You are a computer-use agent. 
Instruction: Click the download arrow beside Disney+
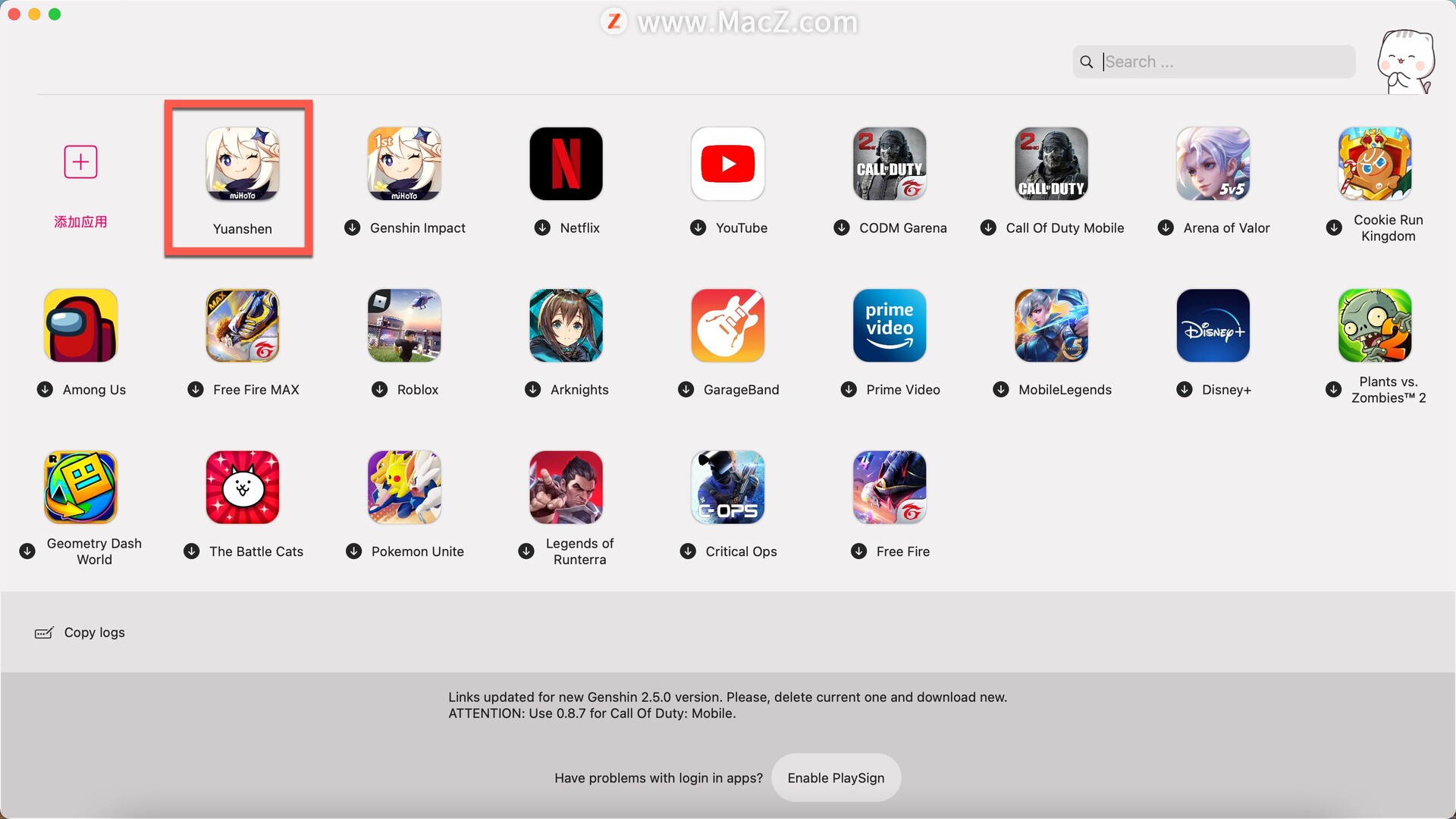(x=1185, y=389)
